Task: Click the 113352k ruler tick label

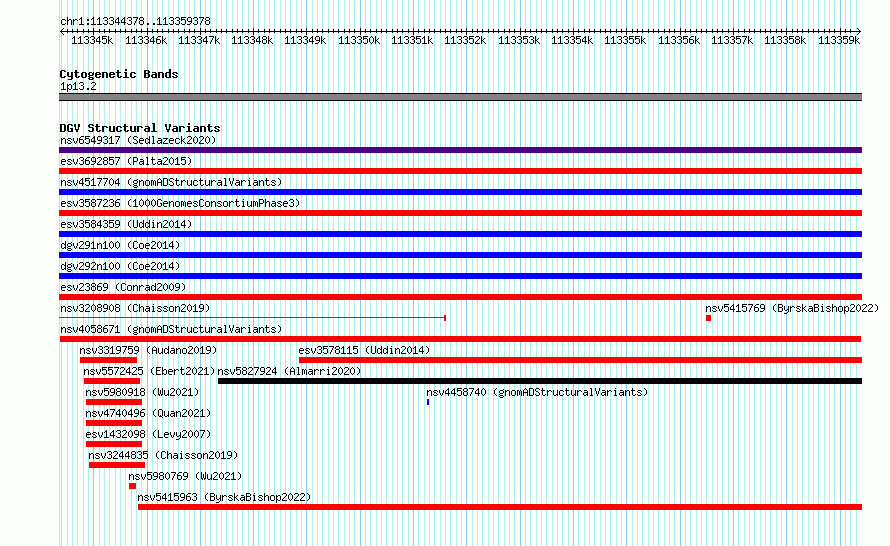Action: (465, 41)
